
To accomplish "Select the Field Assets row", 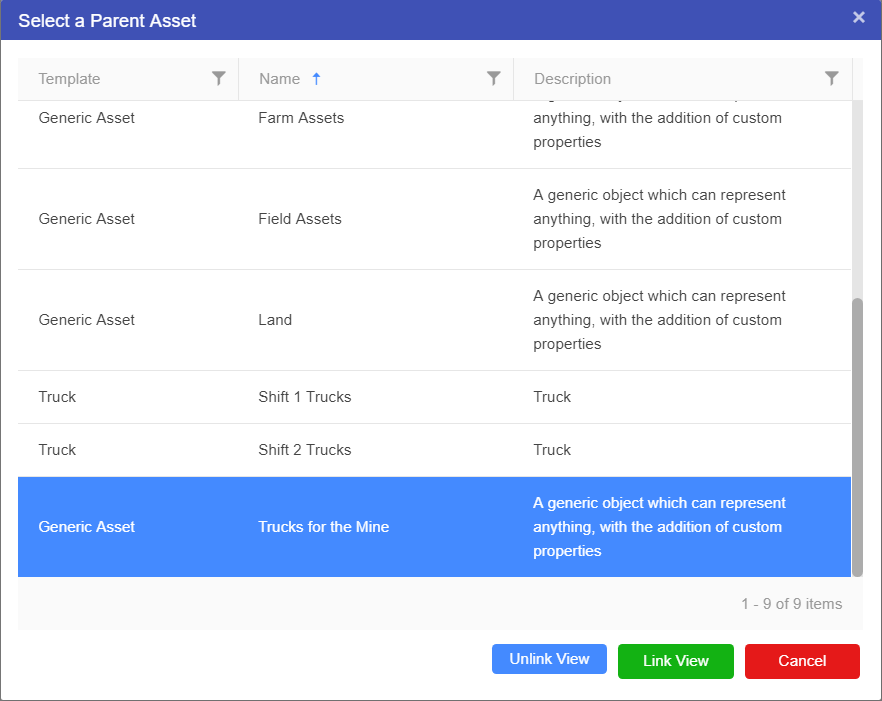I will tap(300, 219).
